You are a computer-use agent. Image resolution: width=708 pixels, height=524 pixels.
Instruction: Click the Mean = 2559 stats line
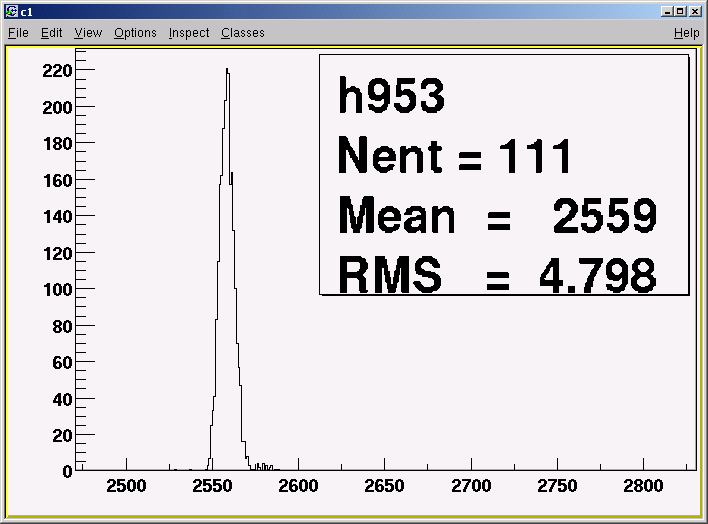(x=497, y=215)
